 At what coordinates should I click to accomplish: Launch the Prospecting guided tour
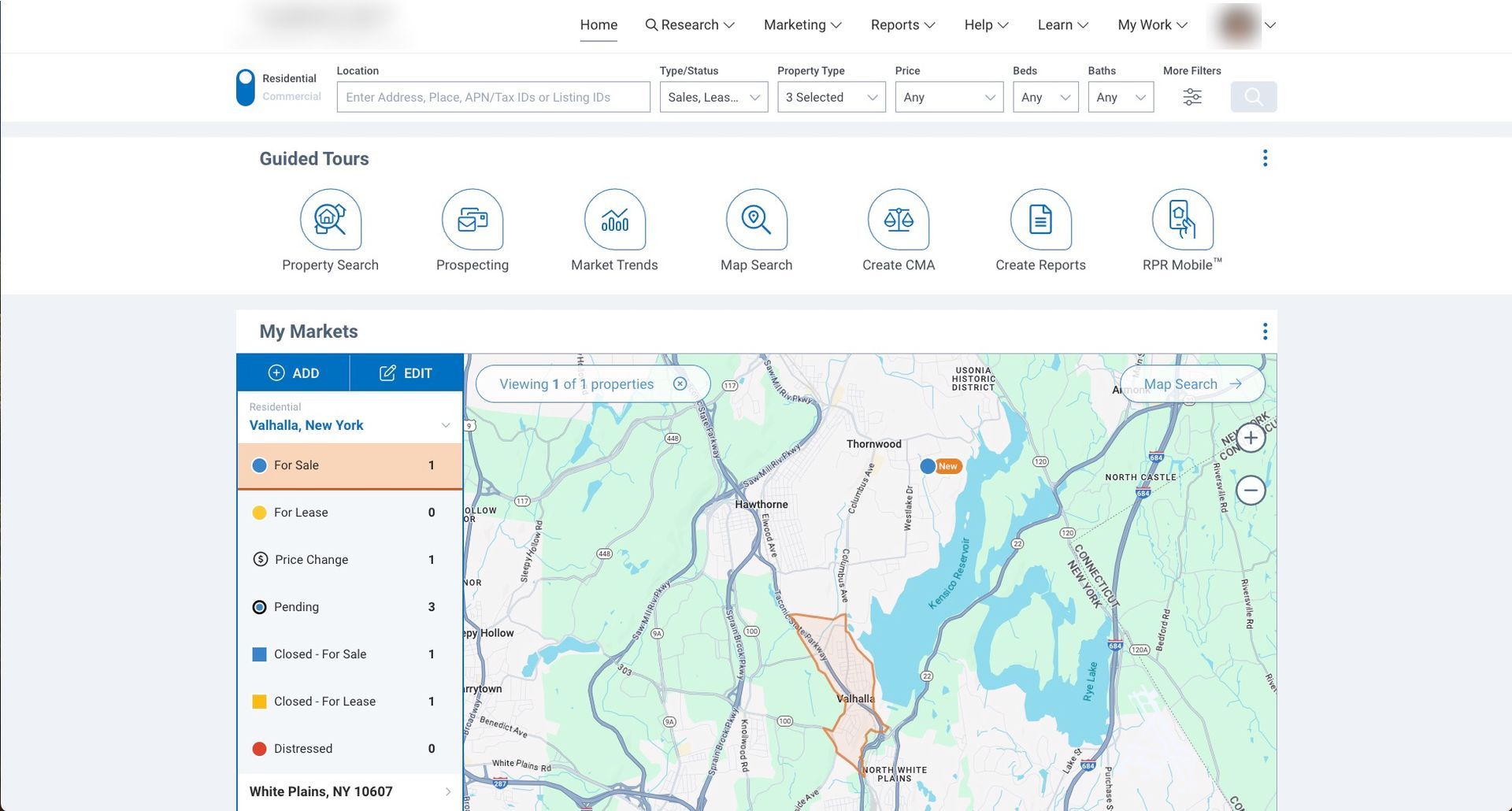(472, 220)
